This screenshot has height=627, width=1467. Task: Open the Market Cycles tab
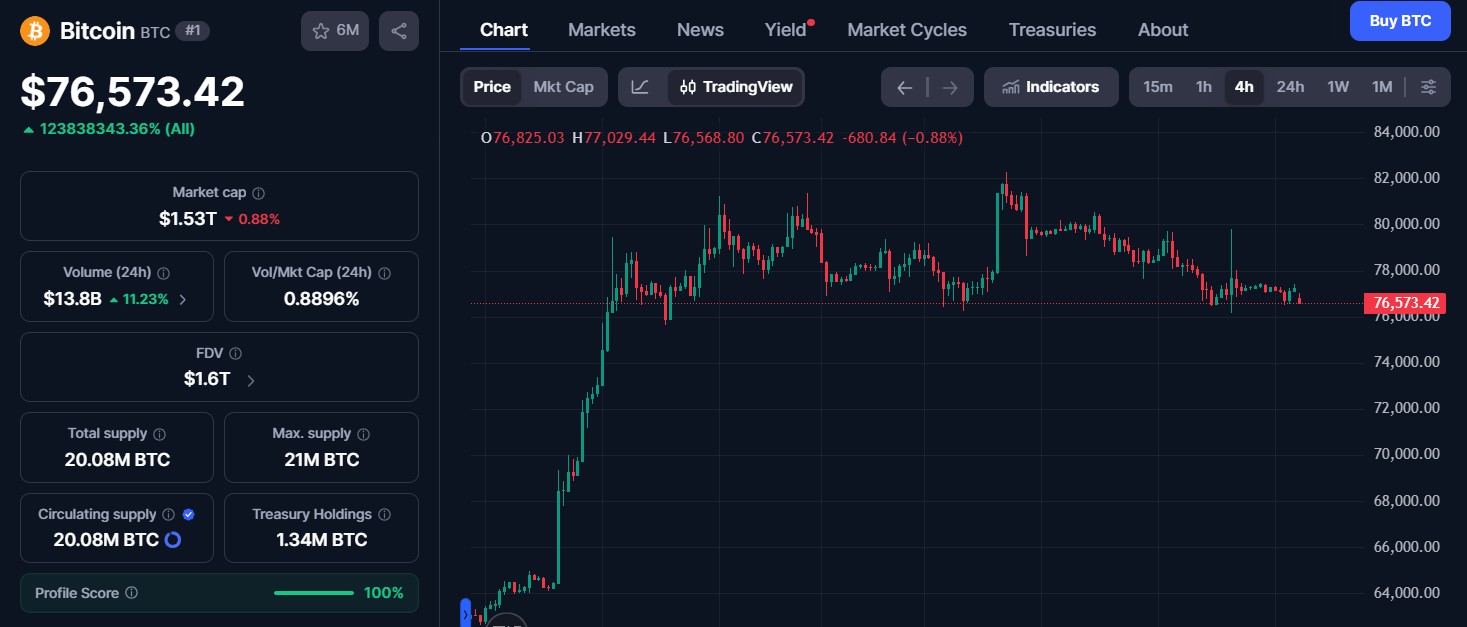907,30
